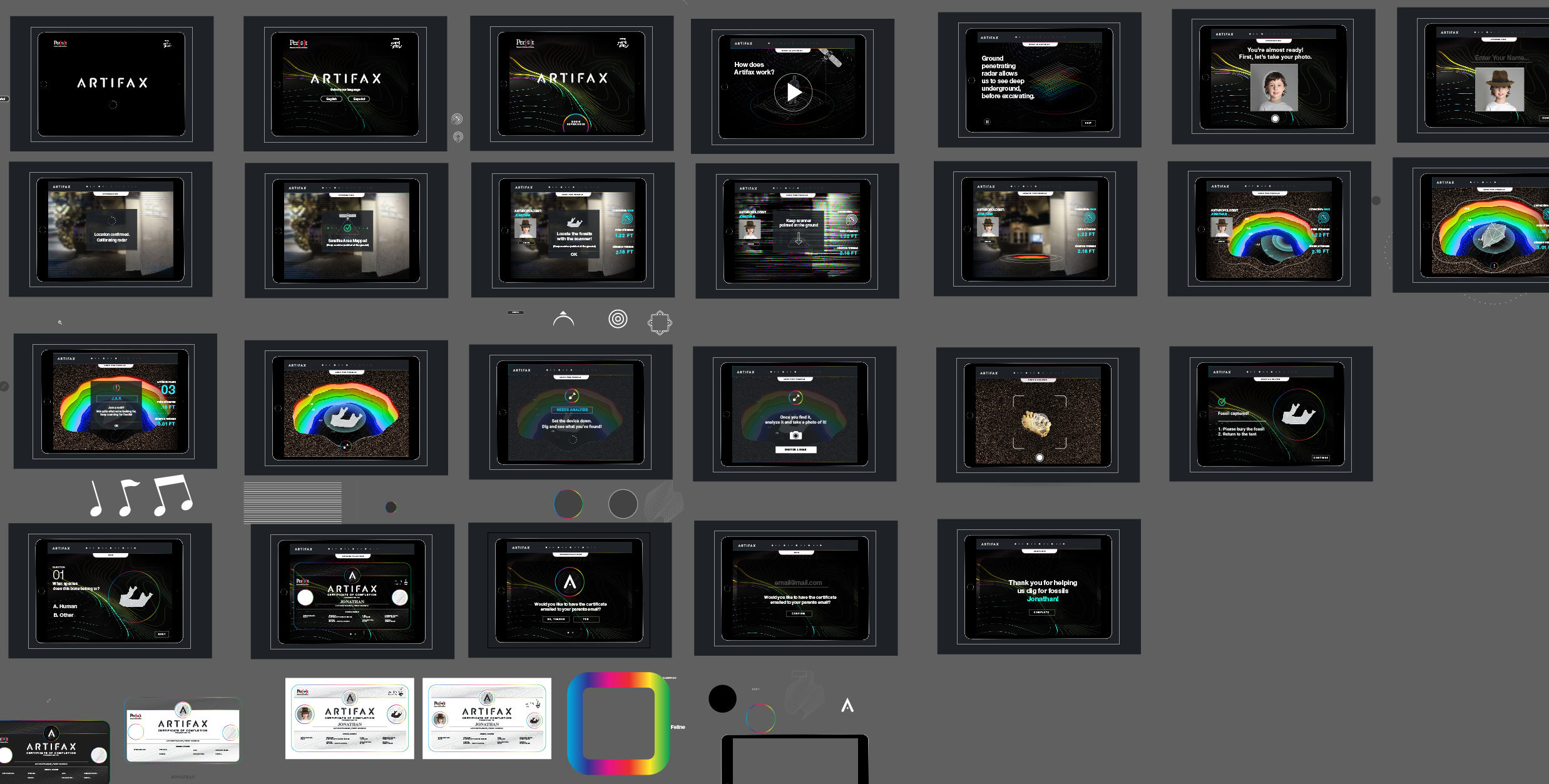
Task: Click the concentric circles target icon
Action: pos(618,319)
